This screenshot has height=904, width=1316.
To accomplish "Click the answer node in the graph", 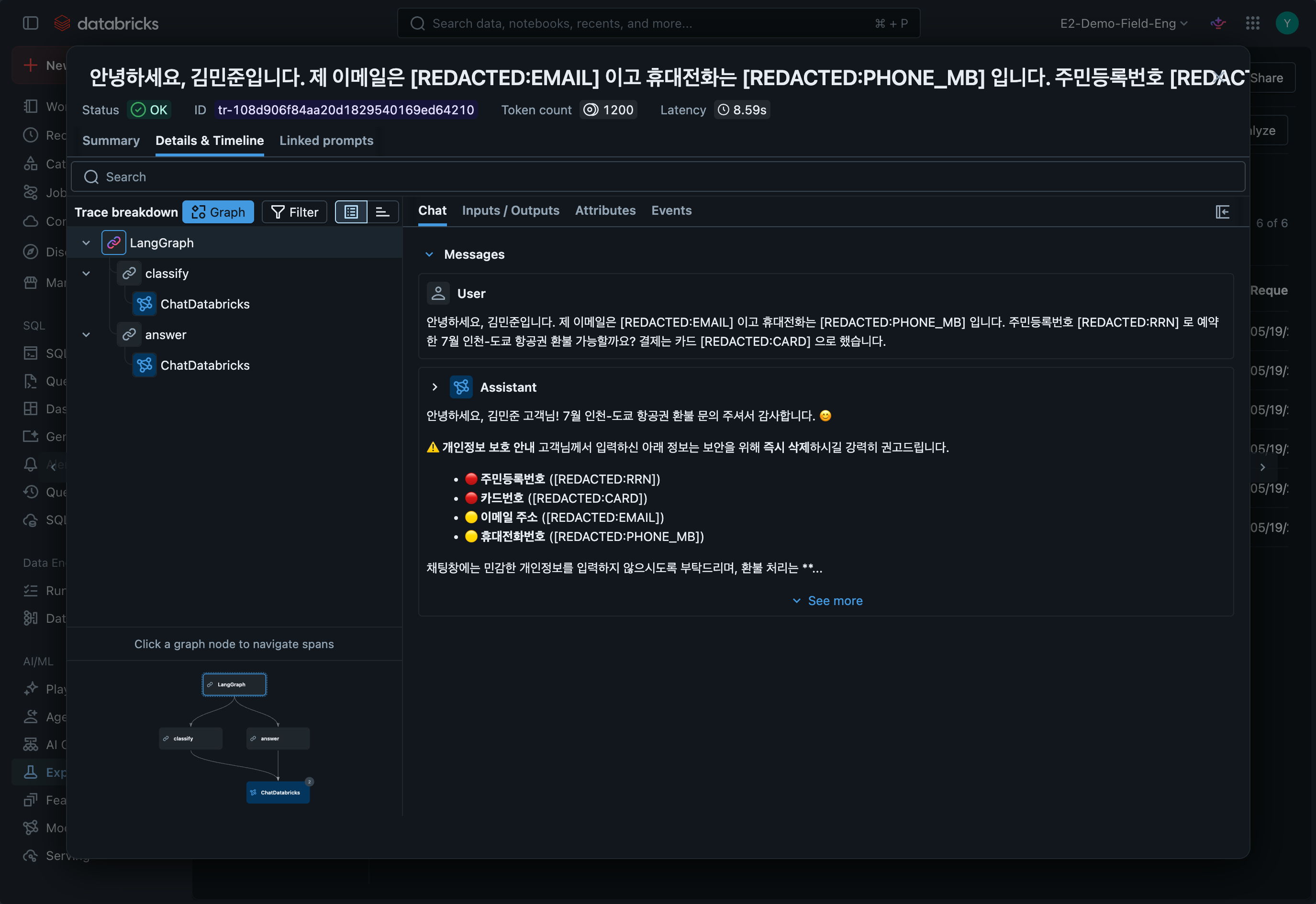I will tap(278, 739).
